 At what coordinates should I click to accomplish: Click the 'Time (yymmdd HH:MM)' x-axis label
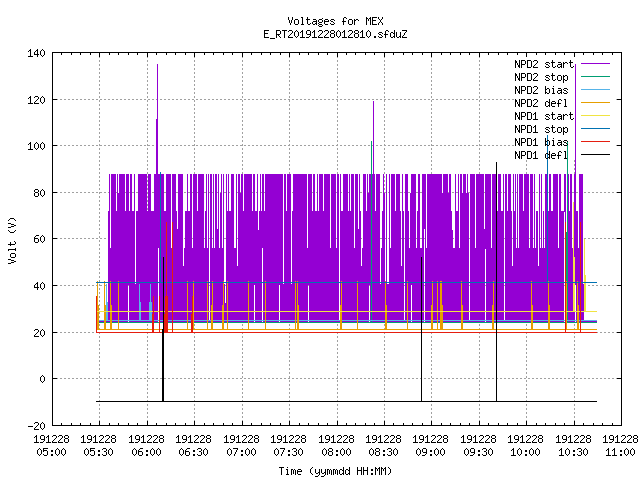(335, 471)
